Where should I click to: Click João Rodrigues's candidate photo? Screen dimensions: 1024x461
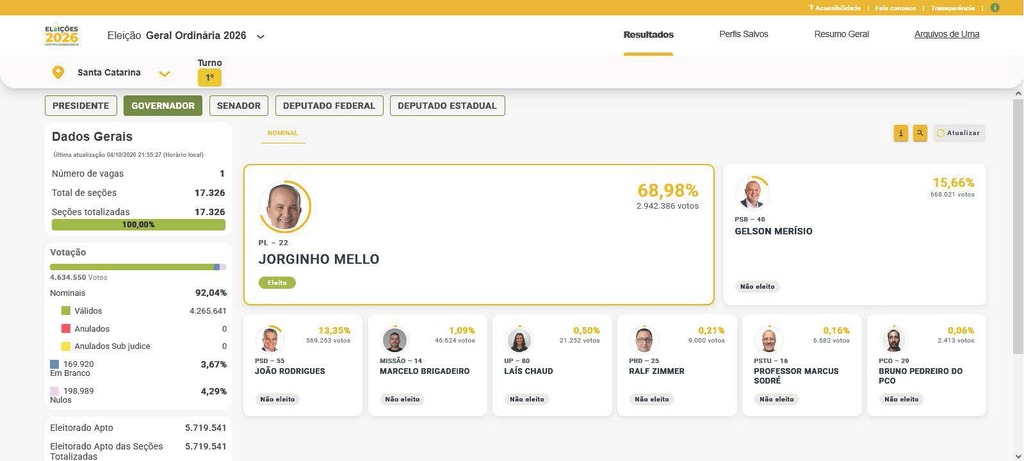click(270, 340)
